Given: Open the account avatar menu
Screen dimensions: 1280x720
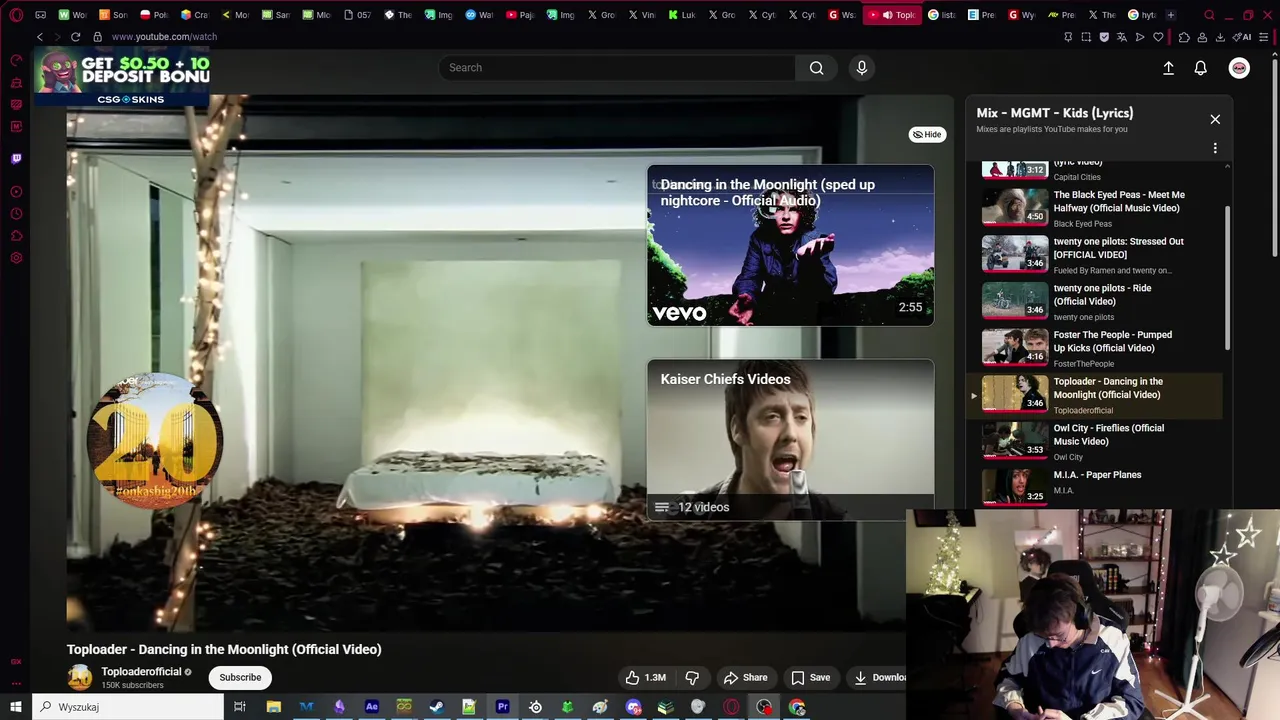Looking at the screenshot, I should (x=1239, y=68).
